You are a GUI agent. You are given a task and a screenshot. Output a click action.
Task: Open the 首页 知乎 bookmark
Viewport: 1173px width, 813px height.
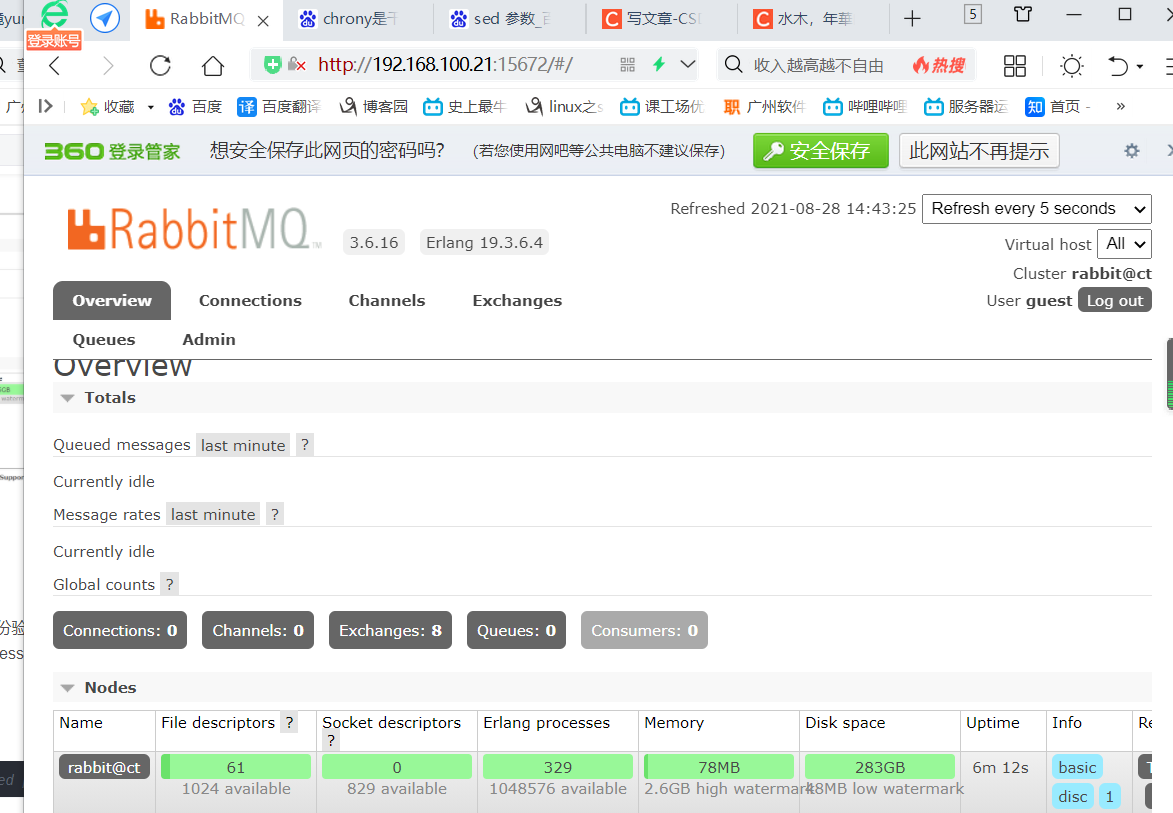(1057, 107)
